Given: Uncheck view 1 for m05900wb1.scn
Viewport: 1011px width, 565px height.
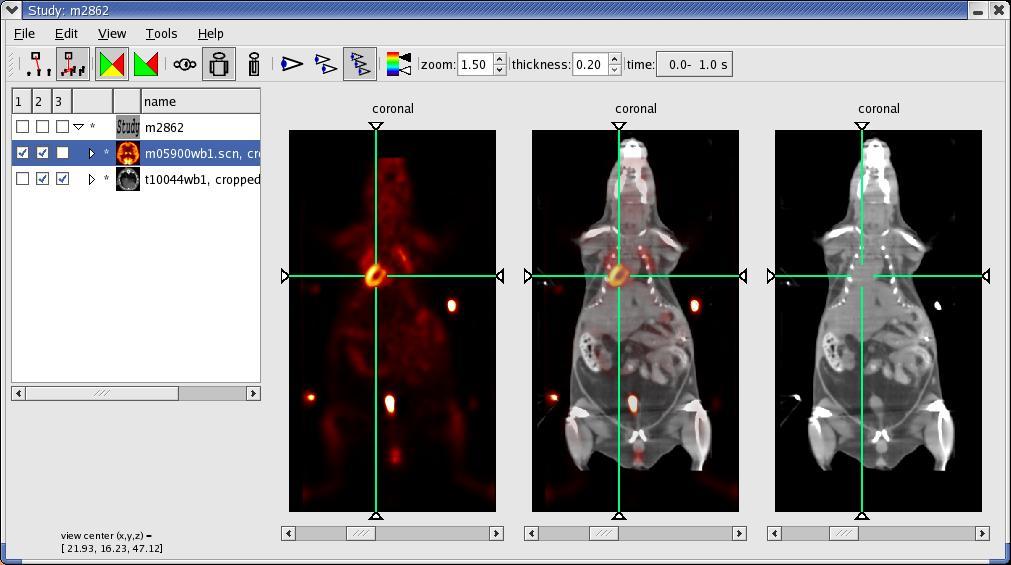Looking at the screenshot, I should pyautogui.click(x=23, y=153).
